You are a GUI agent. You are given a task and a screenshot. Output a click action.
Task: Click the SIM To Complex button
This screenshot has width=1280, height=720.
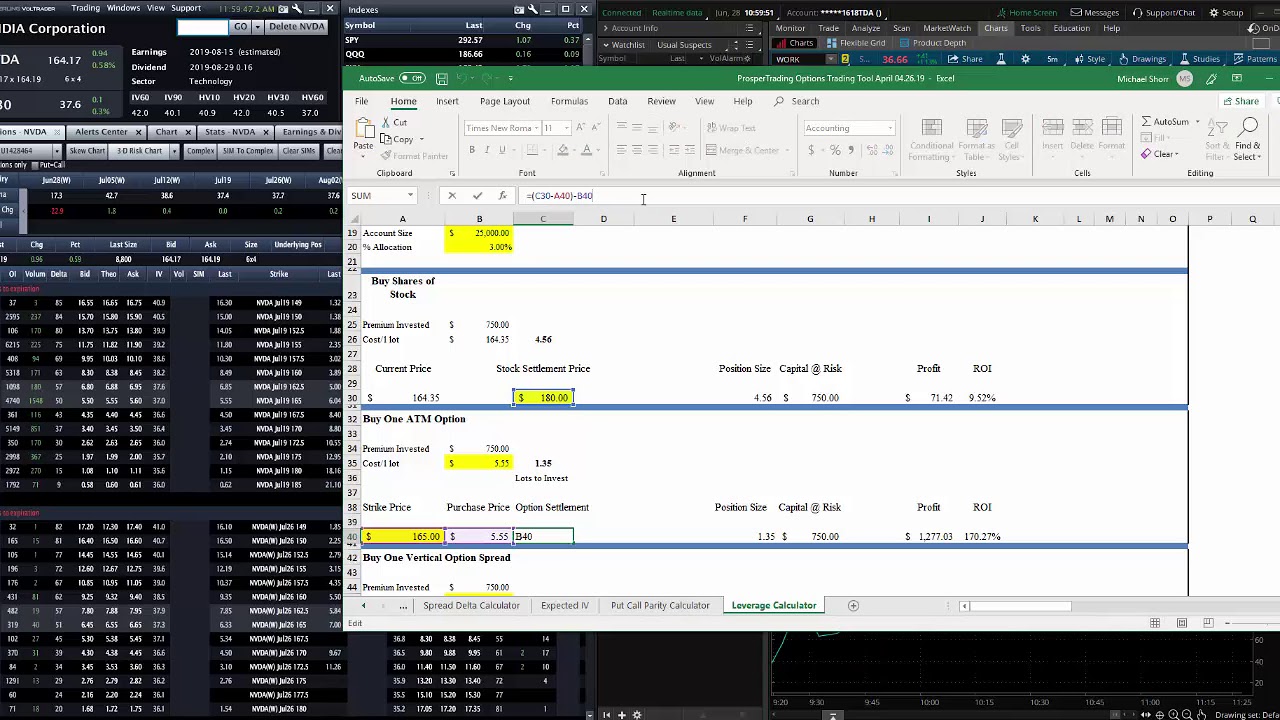tap(247, 151)
